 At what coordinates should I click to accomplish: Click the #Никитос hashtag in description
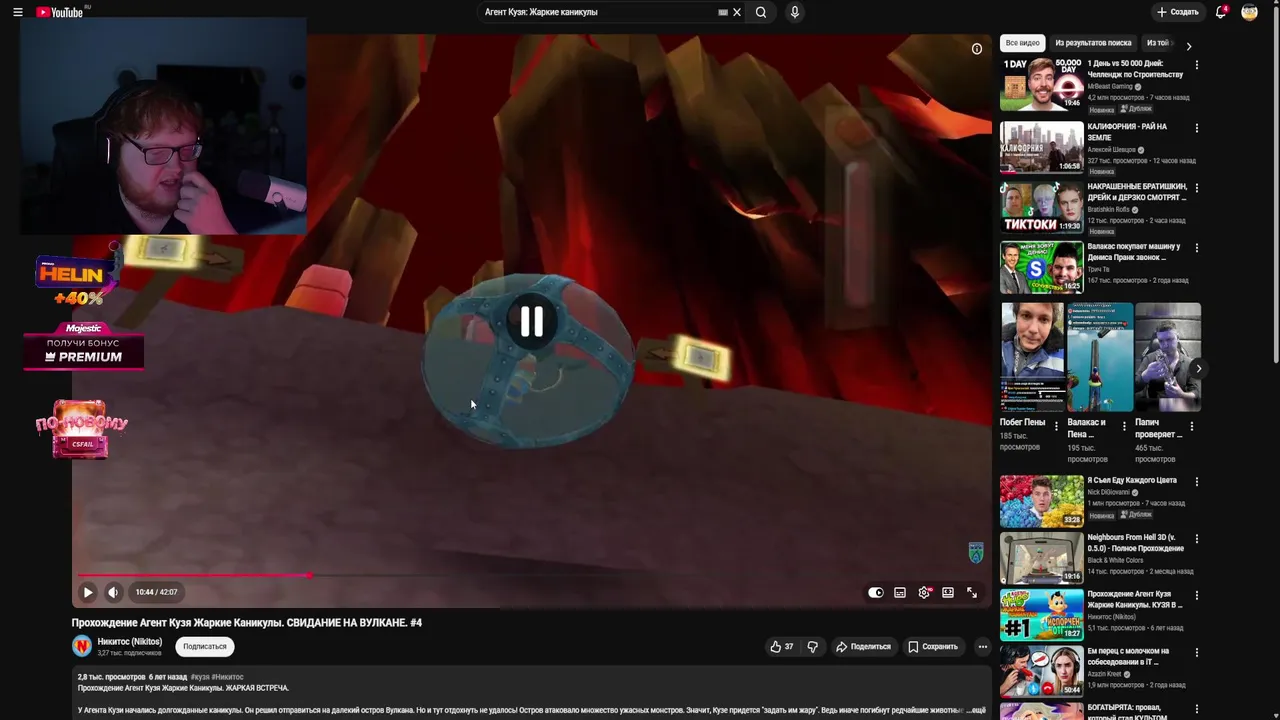pyautogui.click(x=227, y=677)
